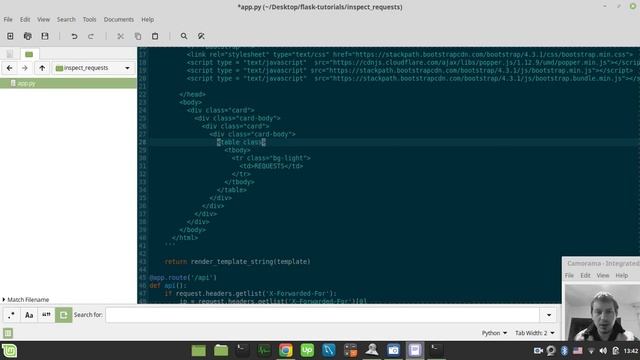The width and height of the screenshot is (640, 360).
Task: Open the Bluetooth tray icon
Action: point(564,351)
